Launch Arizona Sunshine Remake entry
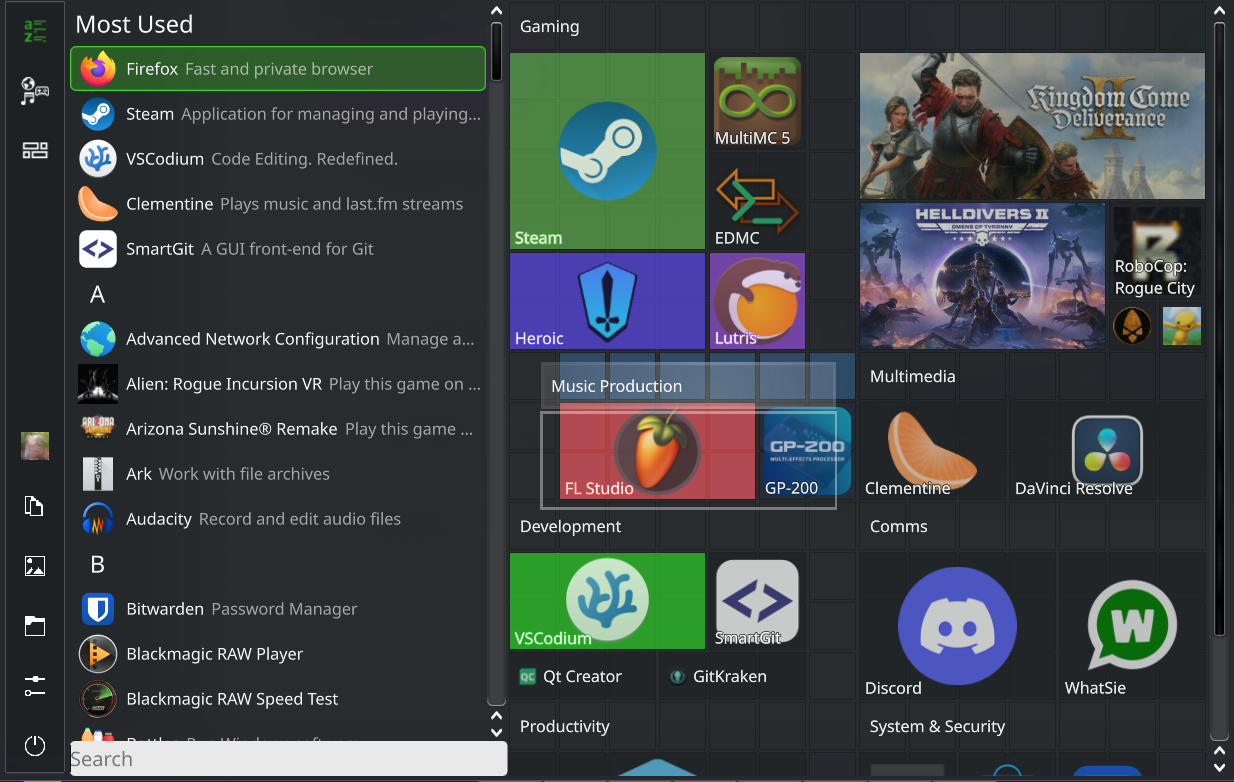The image size is (1234, 782). click(x=278, y=429)
